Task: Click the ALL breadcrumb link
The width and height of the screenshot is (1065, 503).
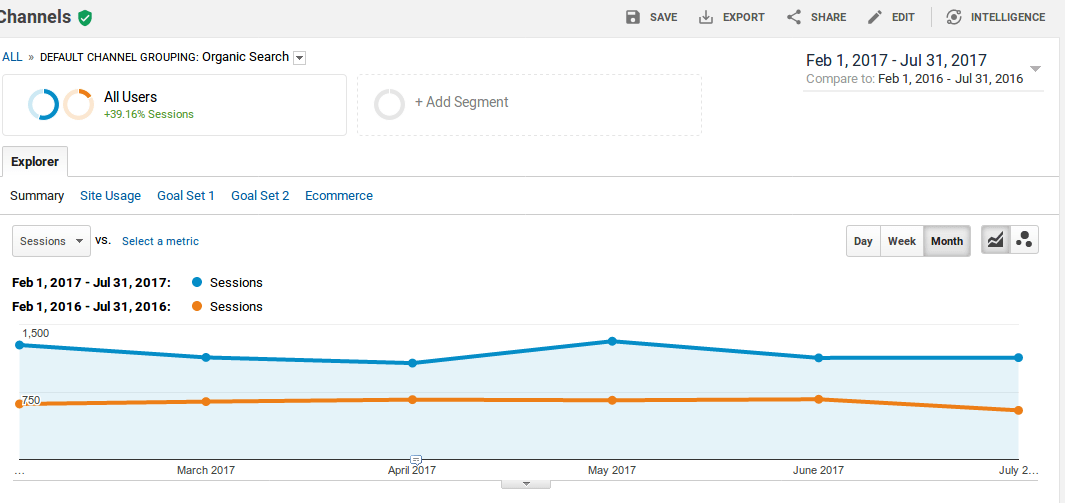Action: pos(12,57)
